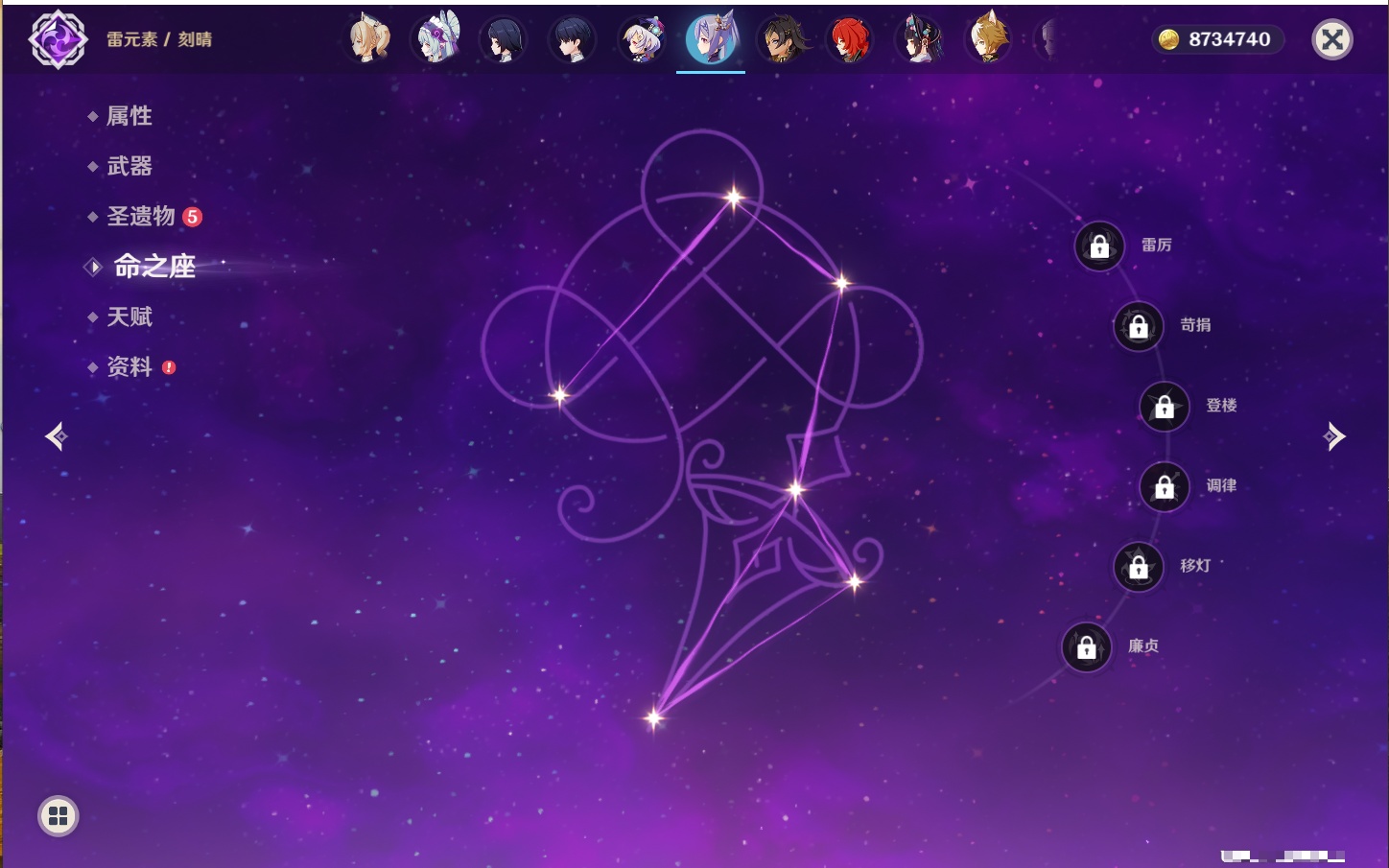Close the character screen
1389x868 pixels.
pyautogui.click(x=1332, y=39)
